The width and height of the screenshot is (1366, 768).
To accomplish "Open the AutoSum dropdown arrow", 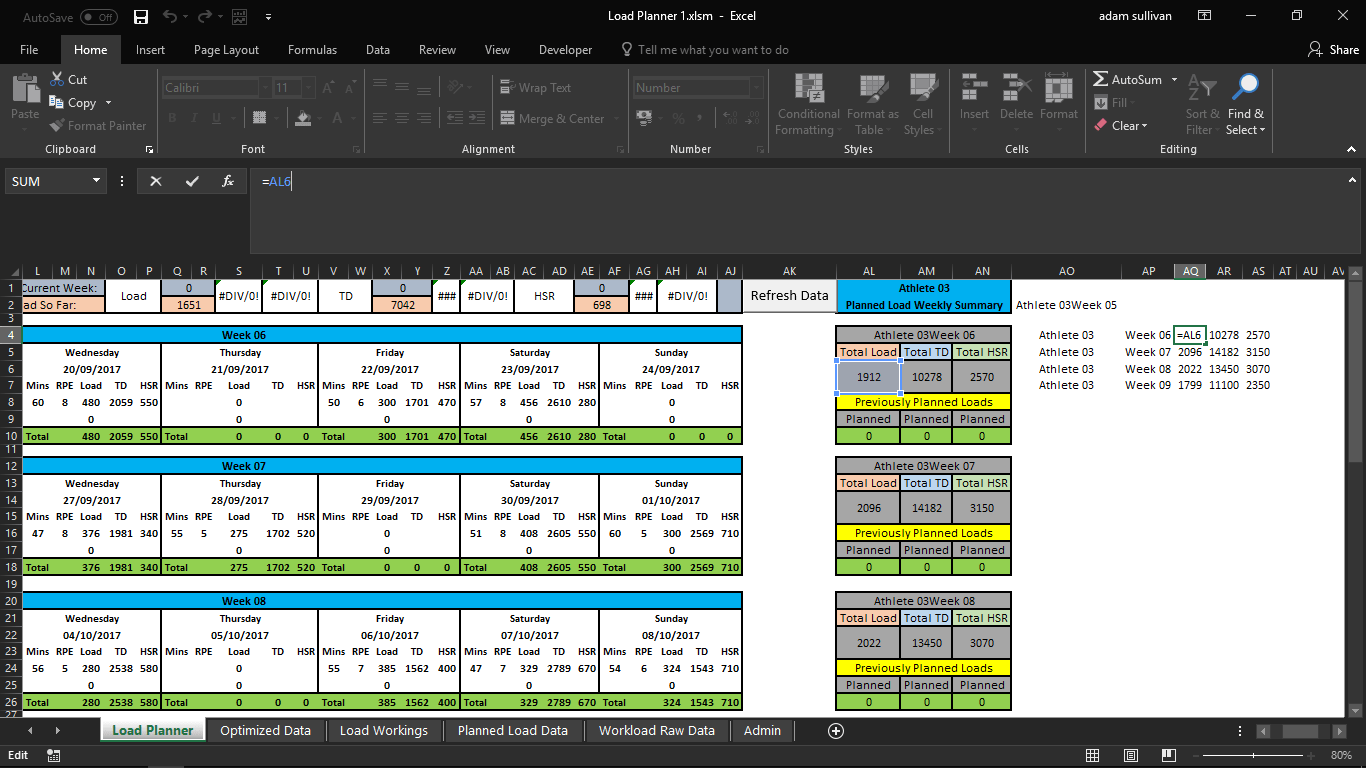I will click(1177, 80).
